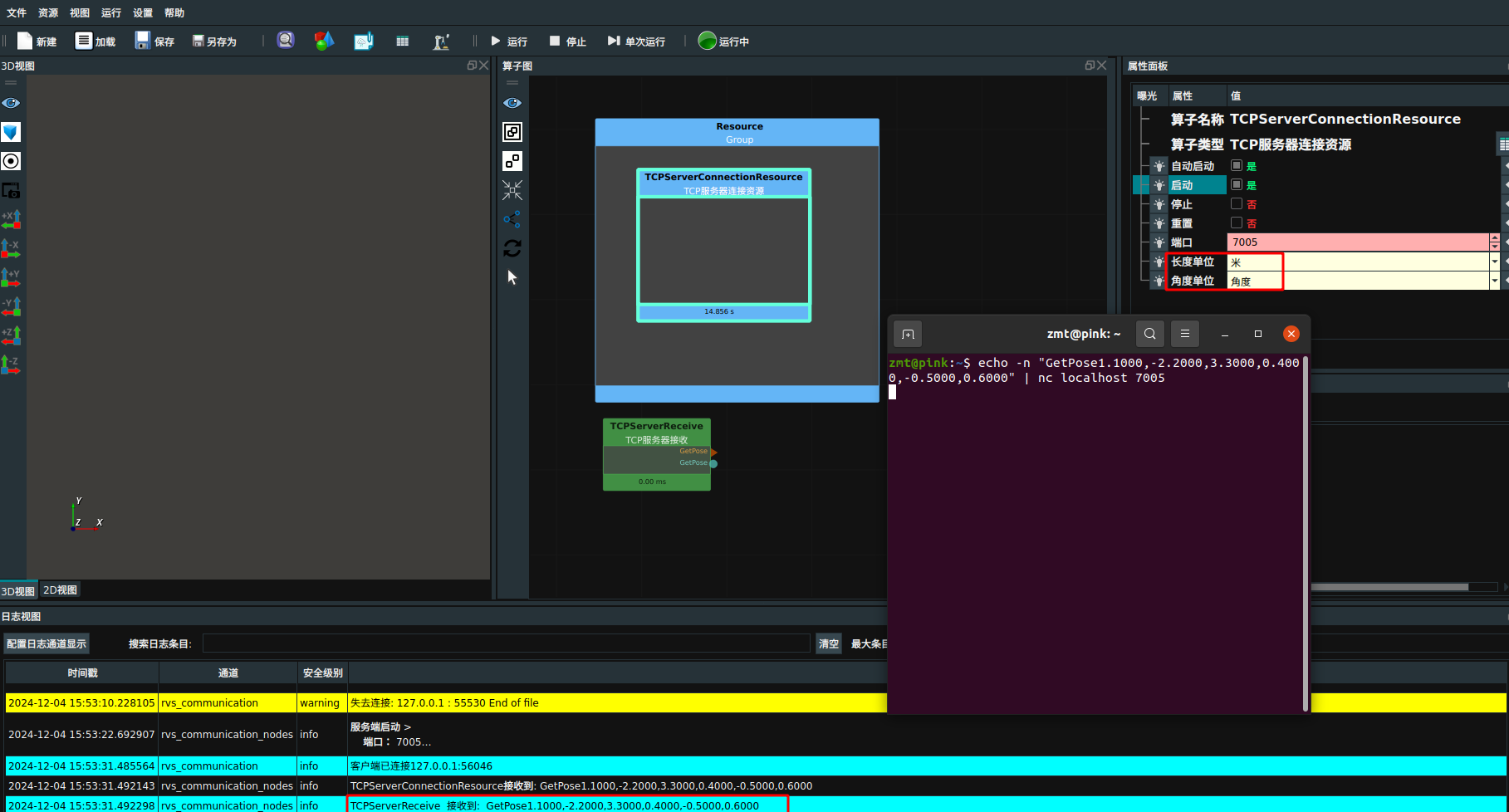
Task: Click the 保存 (Save) toolbar button
Action: [x=154, y=42]
